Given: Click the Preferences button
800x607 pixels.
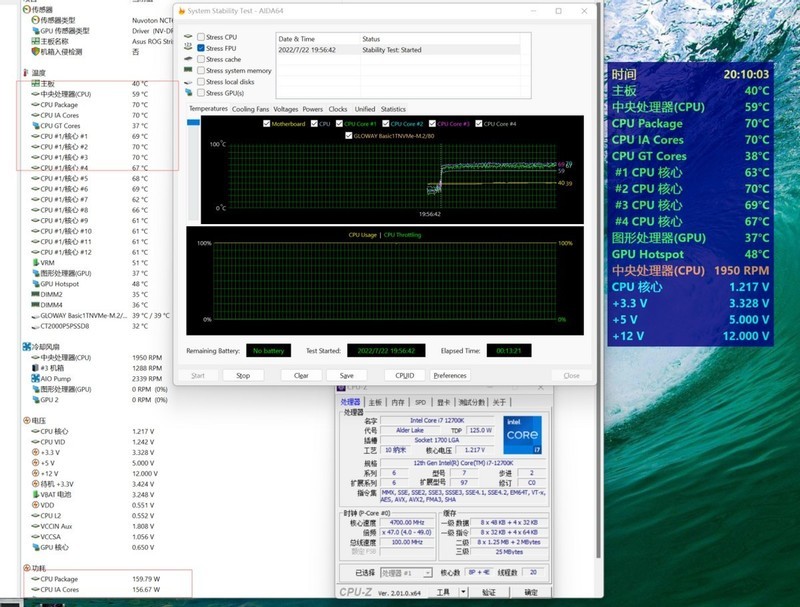Looking at the screenshot, I should click(449, 375).
